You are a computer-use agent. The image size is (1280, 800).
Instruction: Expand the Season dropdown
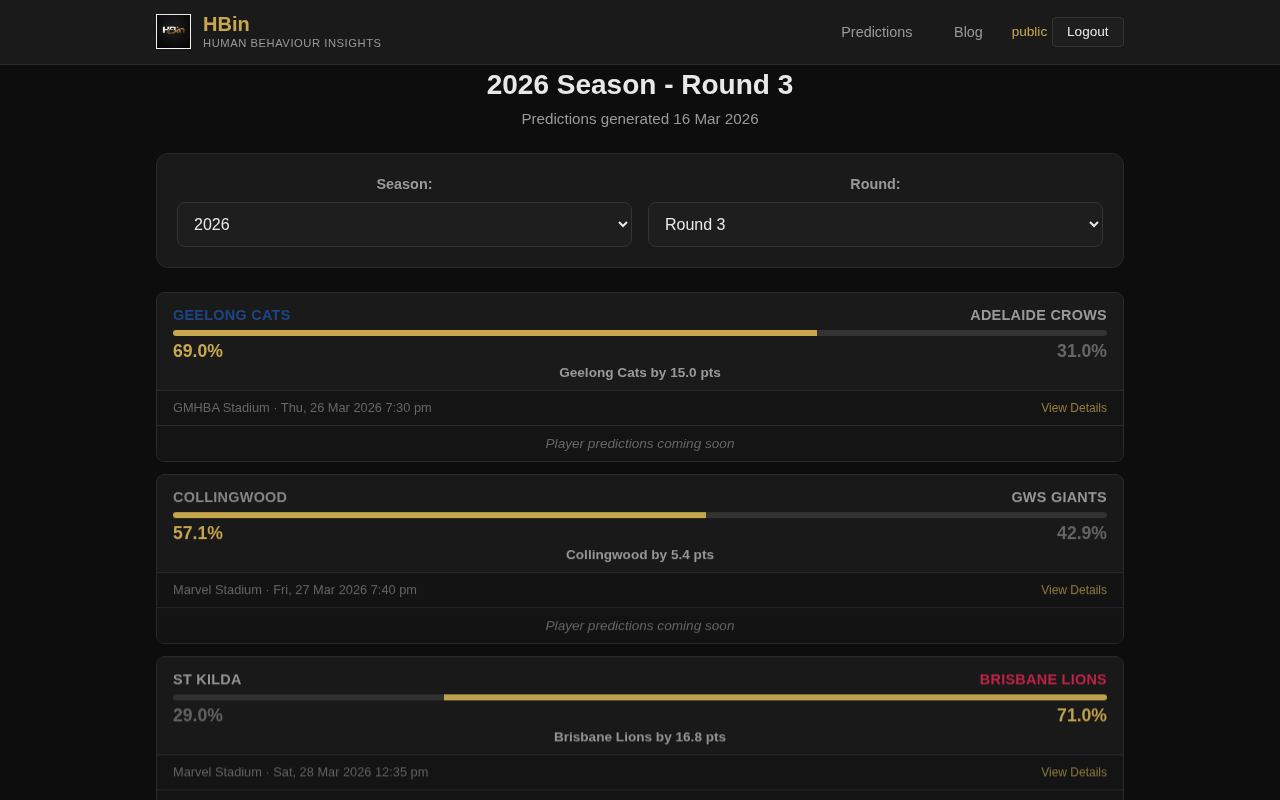click(x=404, y=224)
